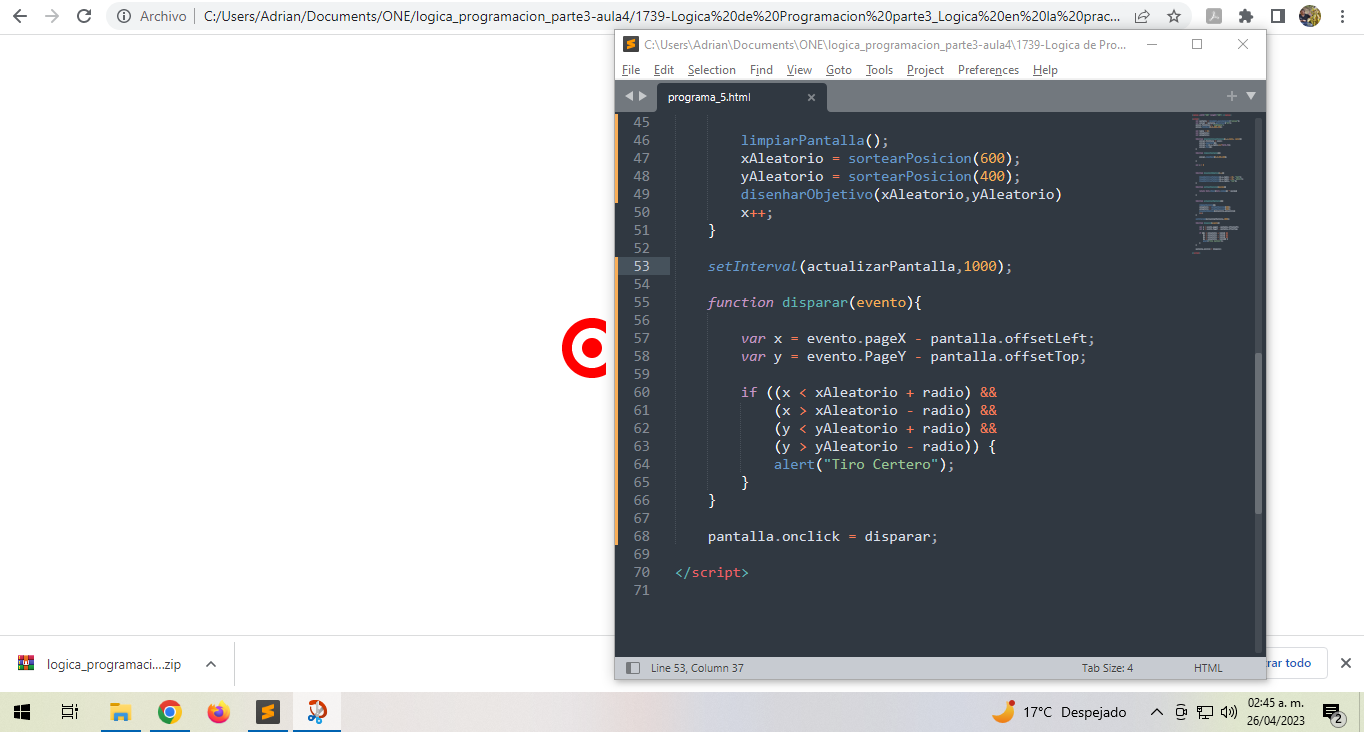Reload the Chrome page
Viewport: 1364px width, 732px height.
pyautogui.click(x=84, y=16)
